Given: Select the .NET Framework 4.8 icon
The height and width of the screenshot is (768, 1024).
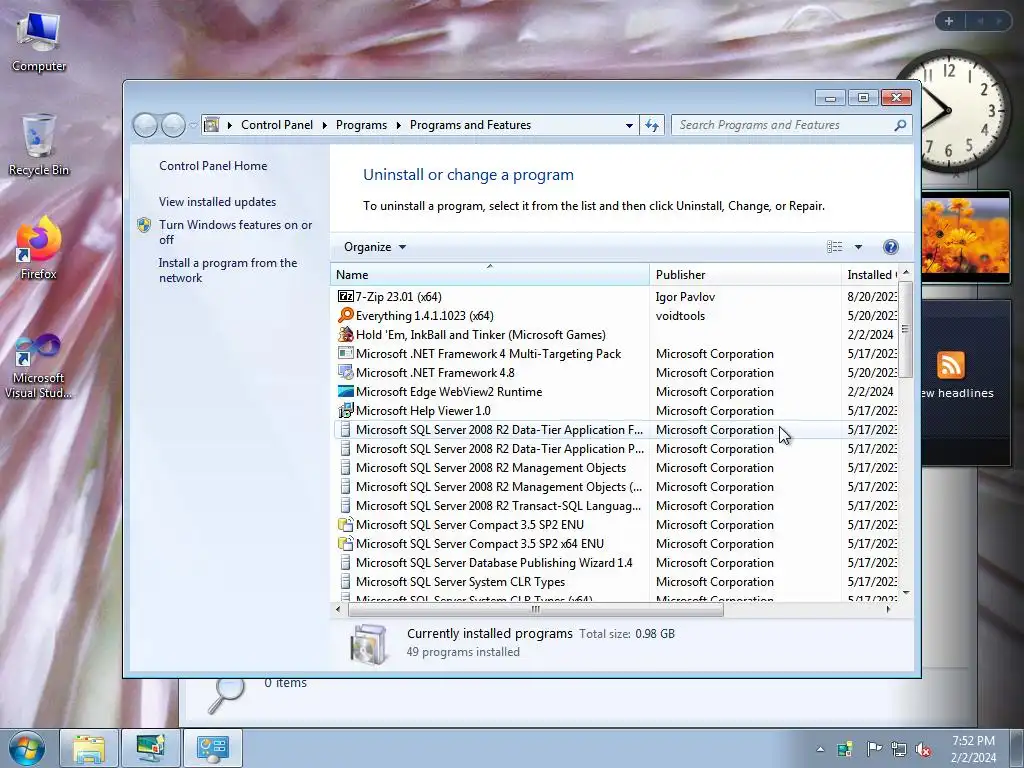Looking at the screenshot, I should click(x=345, y=373).
